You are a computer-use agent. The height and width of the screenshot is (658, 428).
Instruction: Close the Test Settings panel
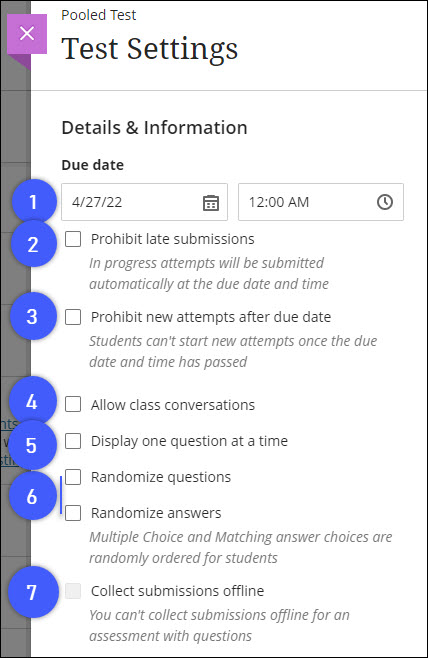27,34
